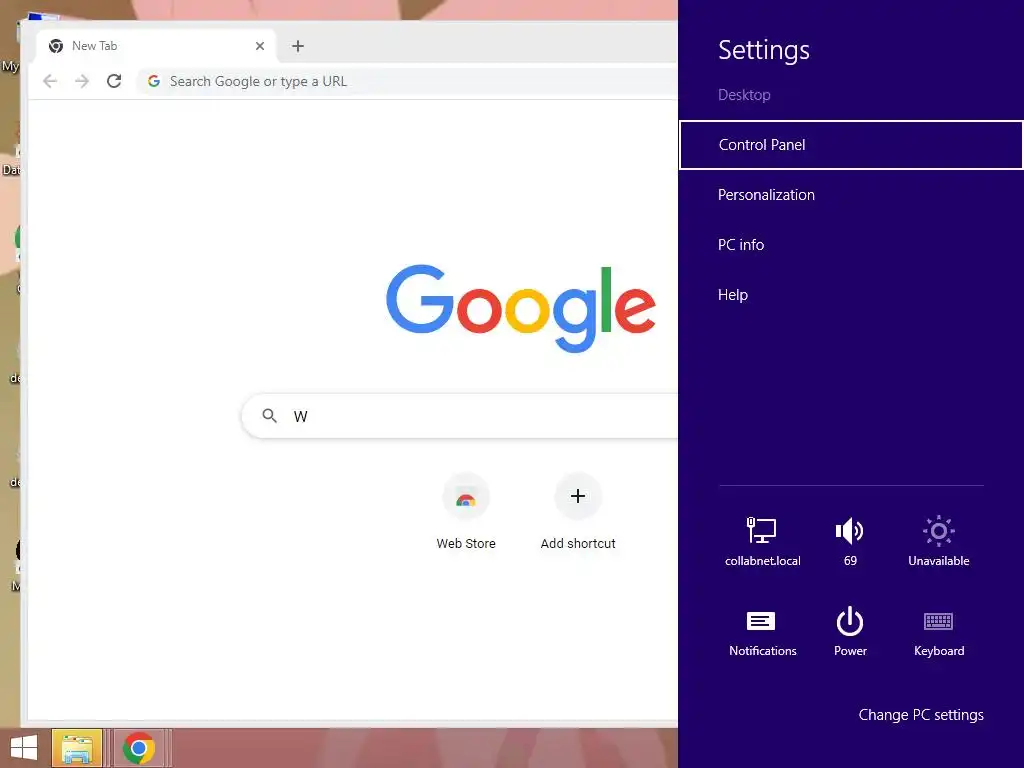This screenshot has height=768, width=1024.
Task: Click Chrome's Forward arrow button
Action: [82, 81]
